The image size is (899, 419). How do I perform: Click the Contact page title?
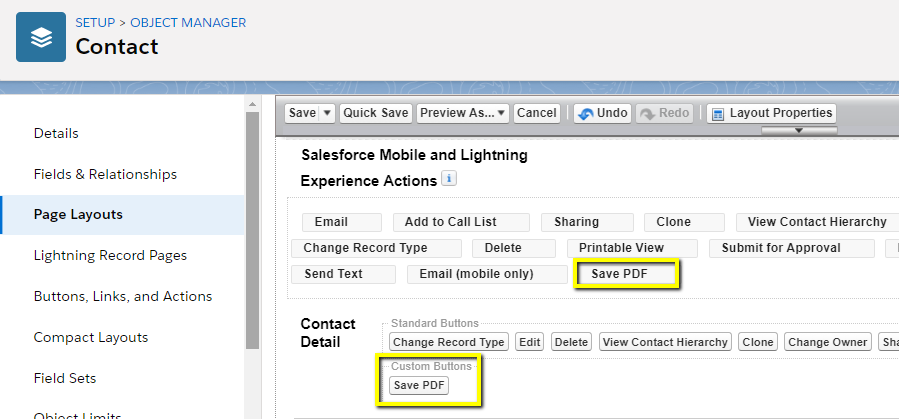[117, 47]
